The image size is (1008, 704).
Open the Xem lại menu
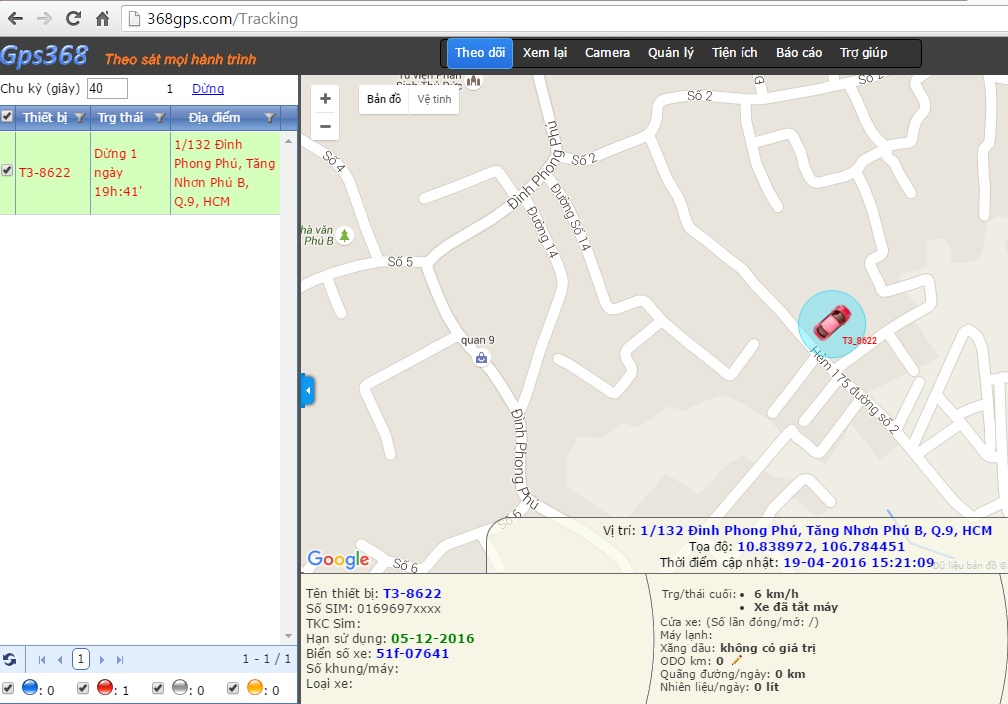[544, 53]
